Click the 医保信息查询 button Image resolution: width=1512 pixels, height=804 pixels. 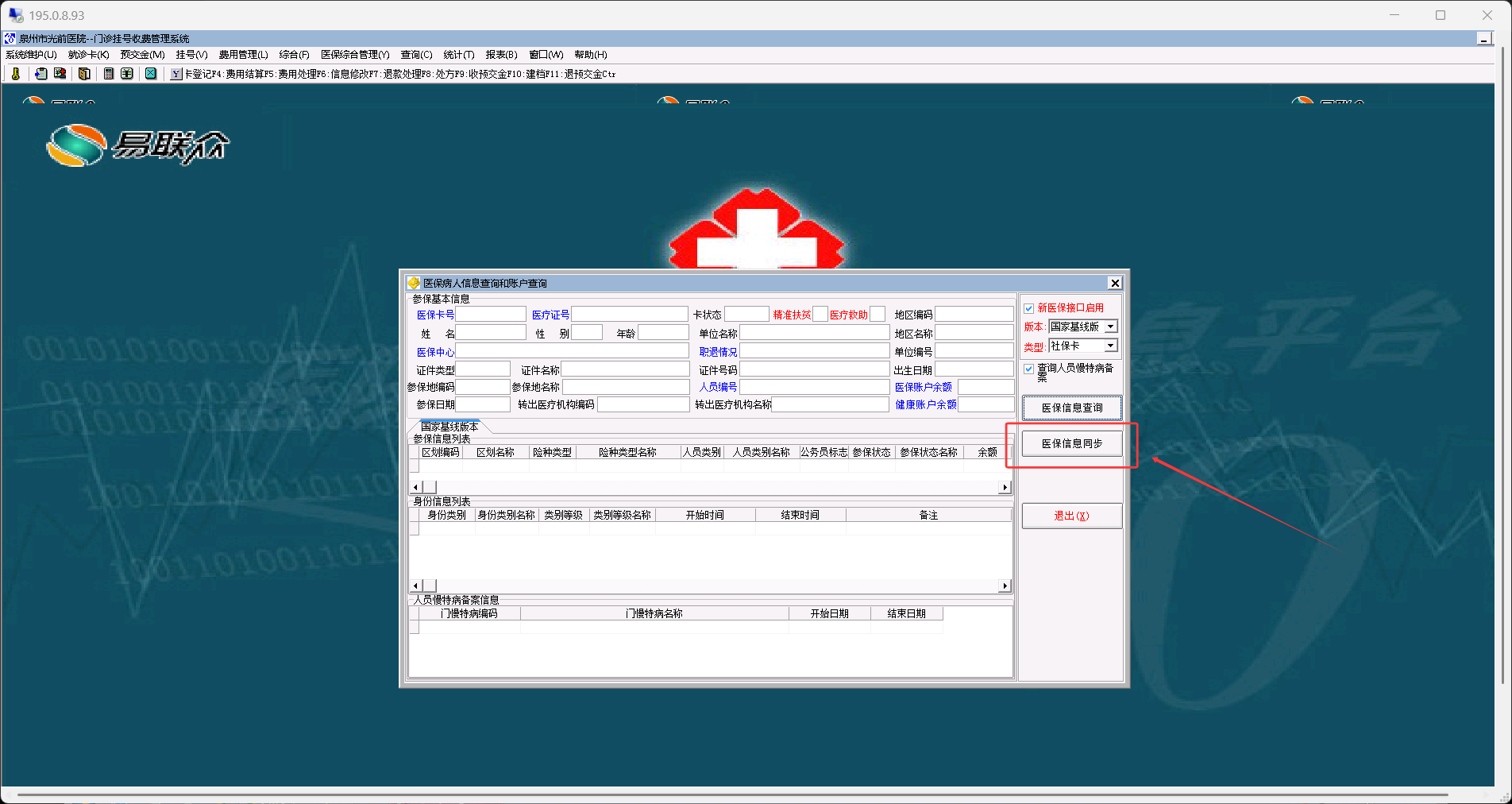[1072, 408]
